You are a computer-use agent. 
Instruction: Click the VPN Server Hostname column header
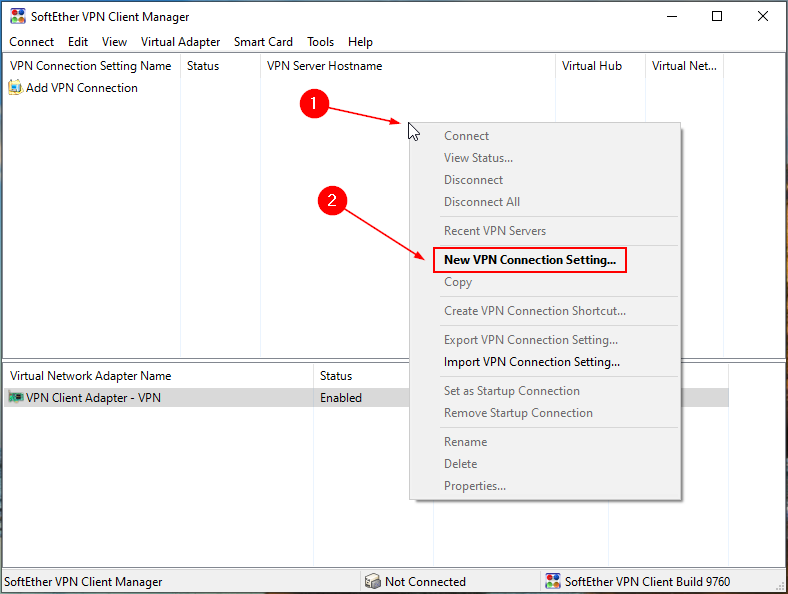tap(408, 66)
